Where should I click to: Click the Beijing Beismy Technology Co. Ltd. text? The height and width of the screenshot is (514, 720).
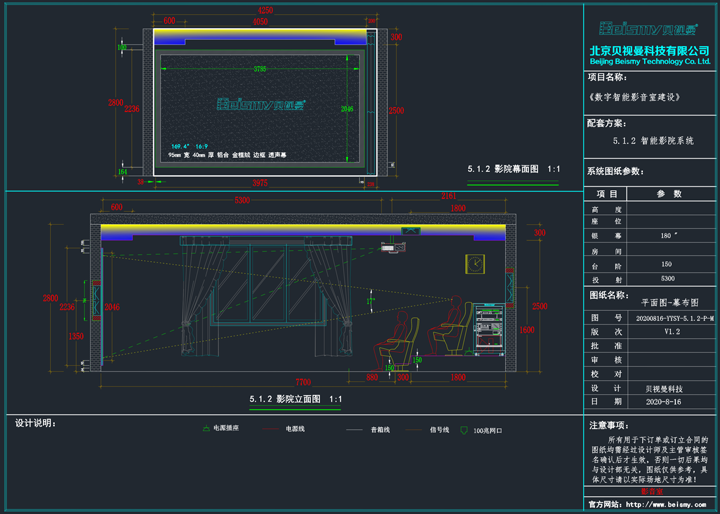click(649, 62)
